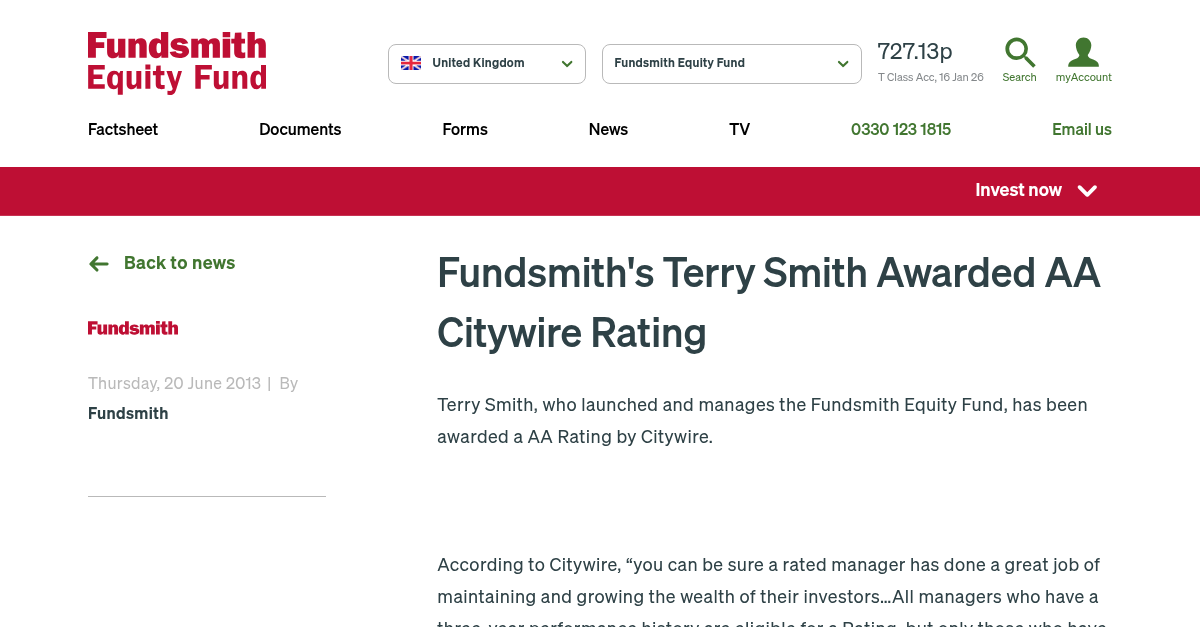1200x627 pixels.
Task: Call by clicking the 0330 123 1815 number
Action: click(x=900, y=129)
